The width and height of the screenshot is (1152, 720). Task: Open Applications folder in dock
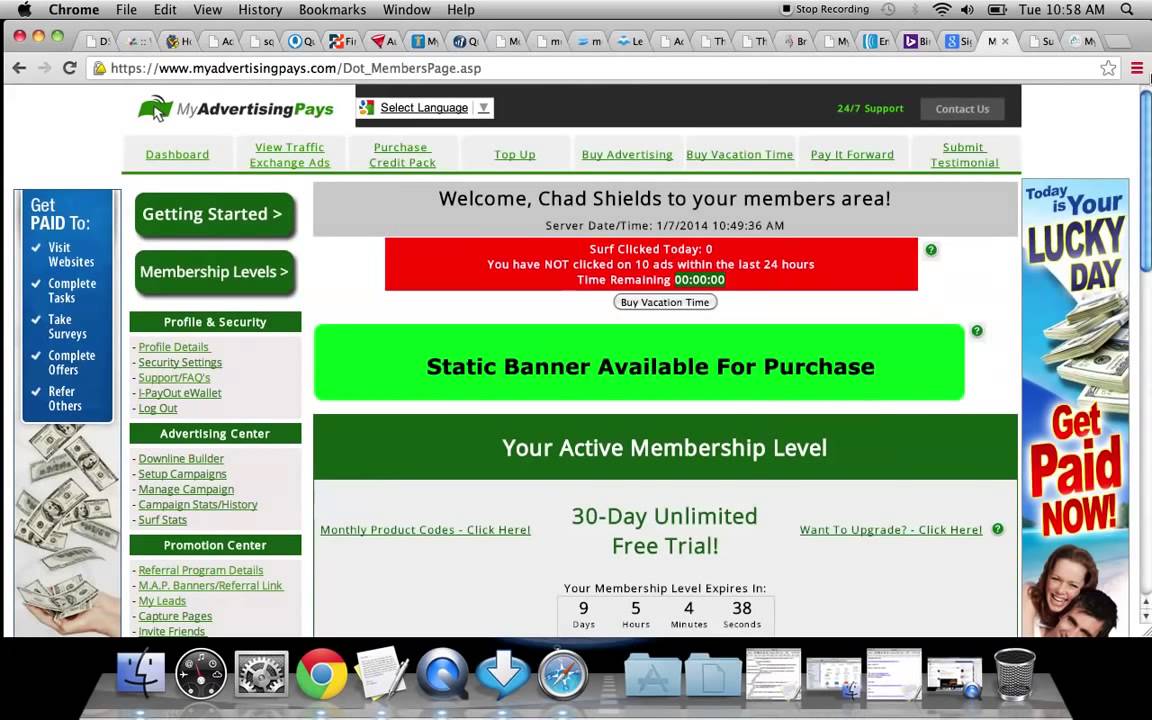click(652, 673)
